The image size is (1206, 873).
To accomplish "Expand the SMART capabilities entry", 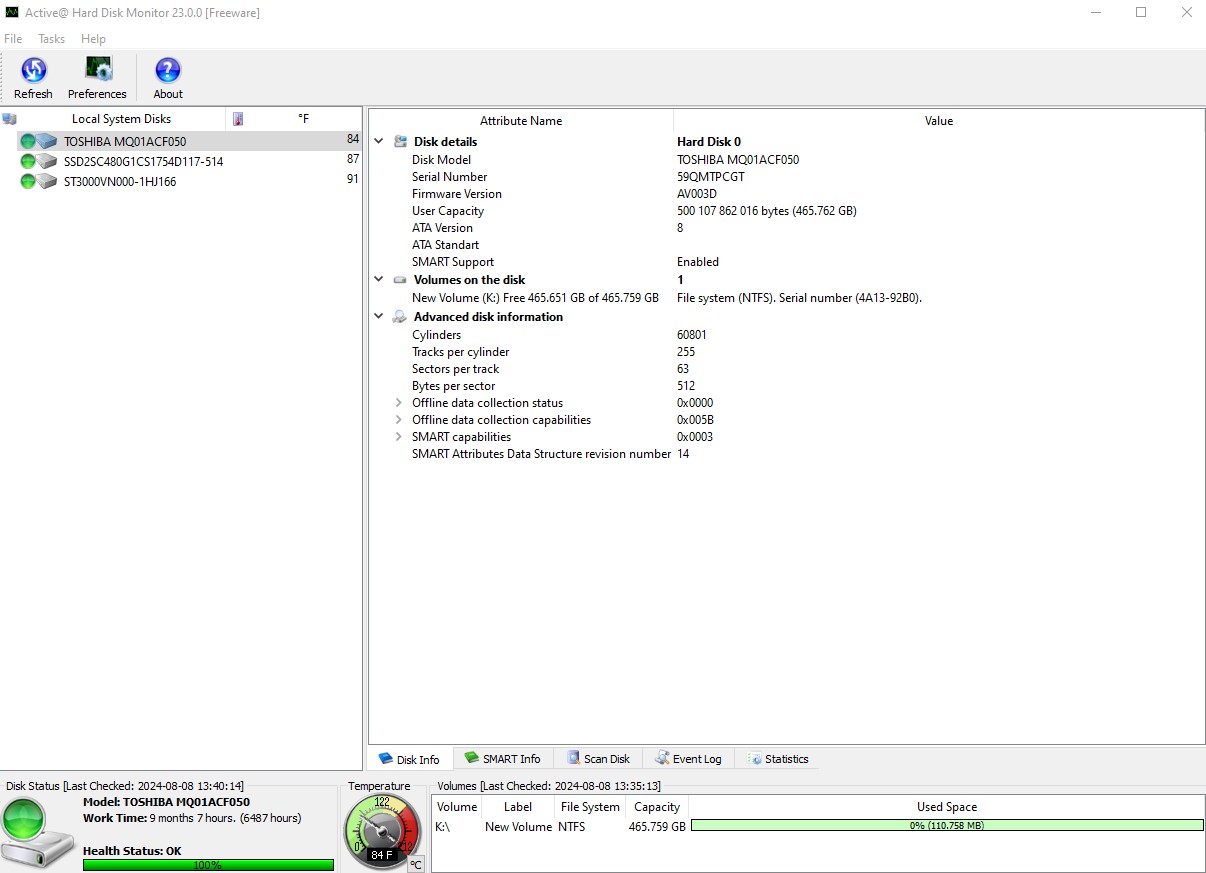I will click(x=399, y=436).
